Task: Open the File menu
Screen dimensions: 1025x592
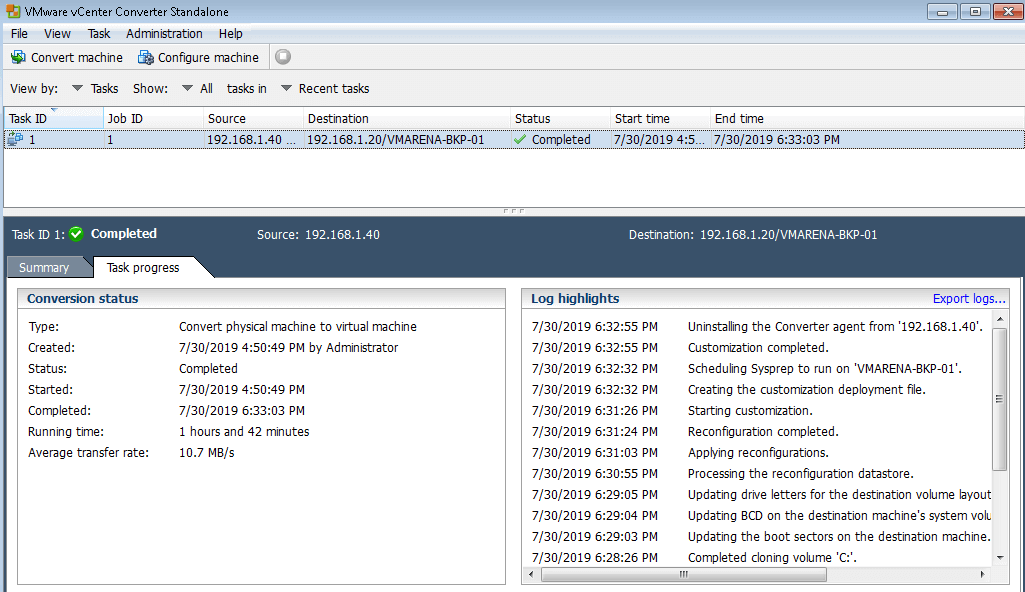Action: 19,33
